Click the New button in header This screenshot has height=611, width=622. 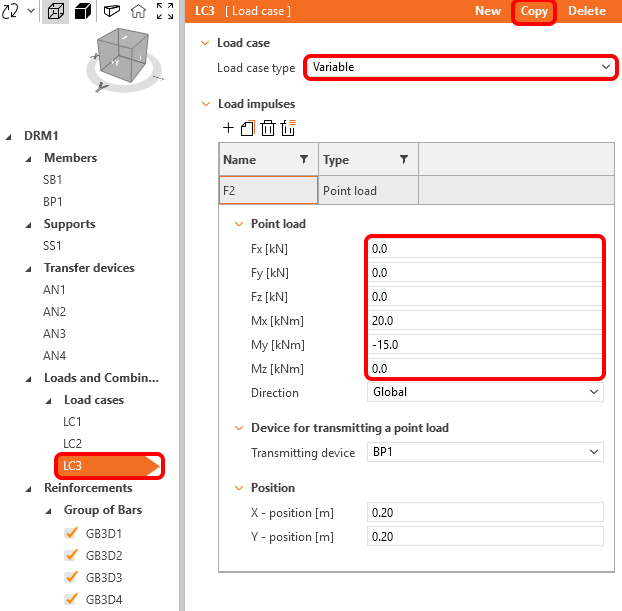click(488, 11)
